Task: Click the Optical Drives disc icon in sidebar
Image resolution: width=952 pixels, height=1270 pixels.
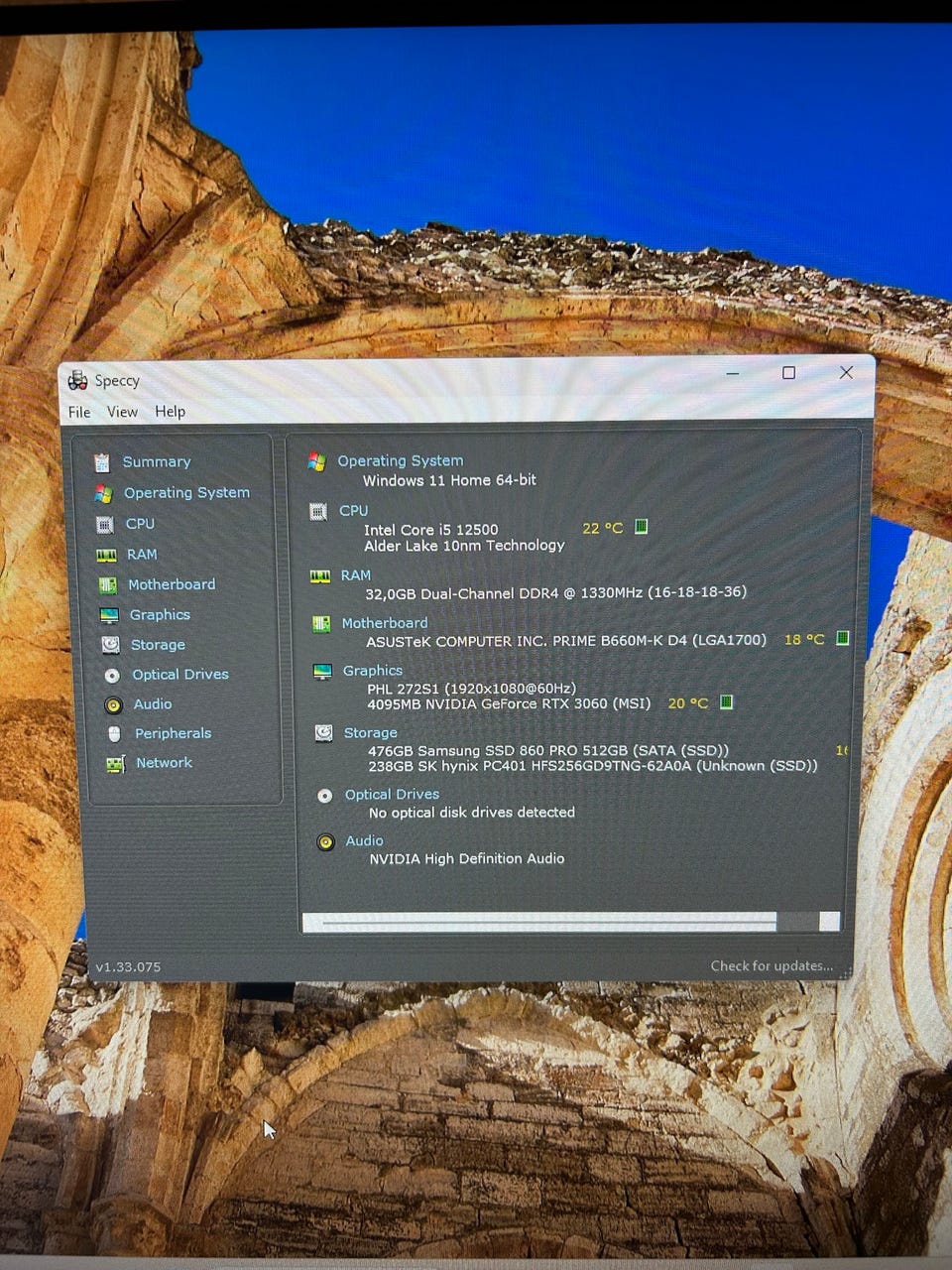Action: (x=112, y=675)
